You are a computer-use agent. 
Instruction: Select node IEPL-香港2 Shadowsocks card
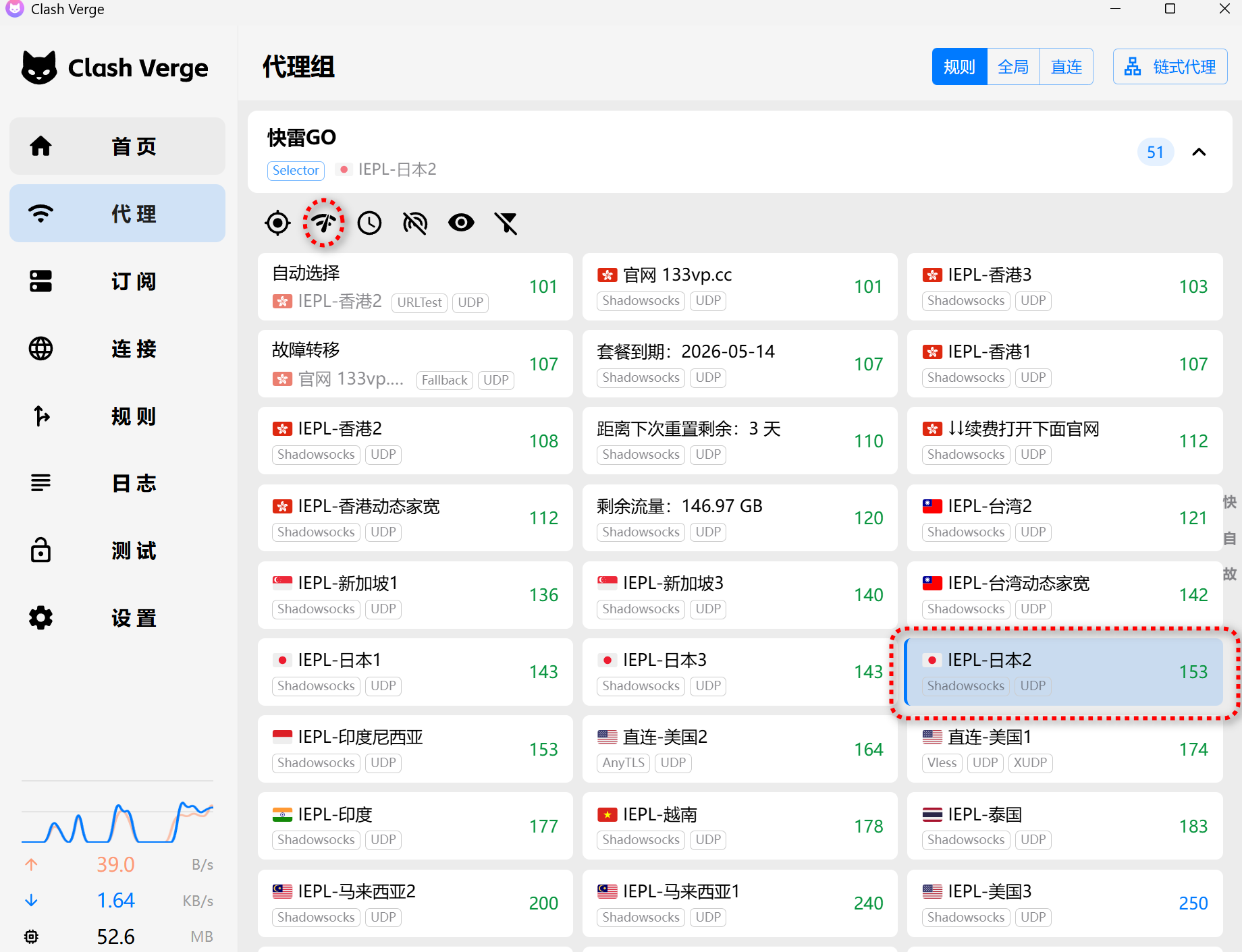415,441
